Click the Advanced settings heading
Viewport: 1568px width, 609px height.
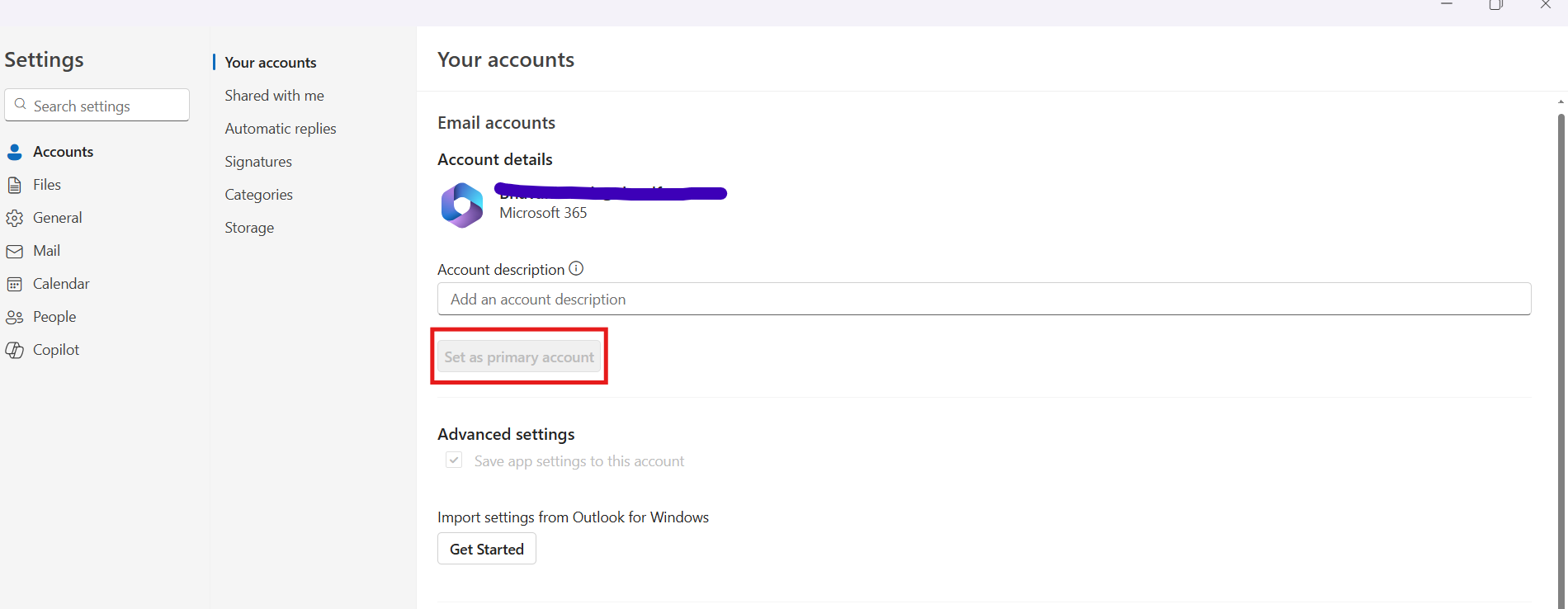pyautogui.click(x=506, y=434)
